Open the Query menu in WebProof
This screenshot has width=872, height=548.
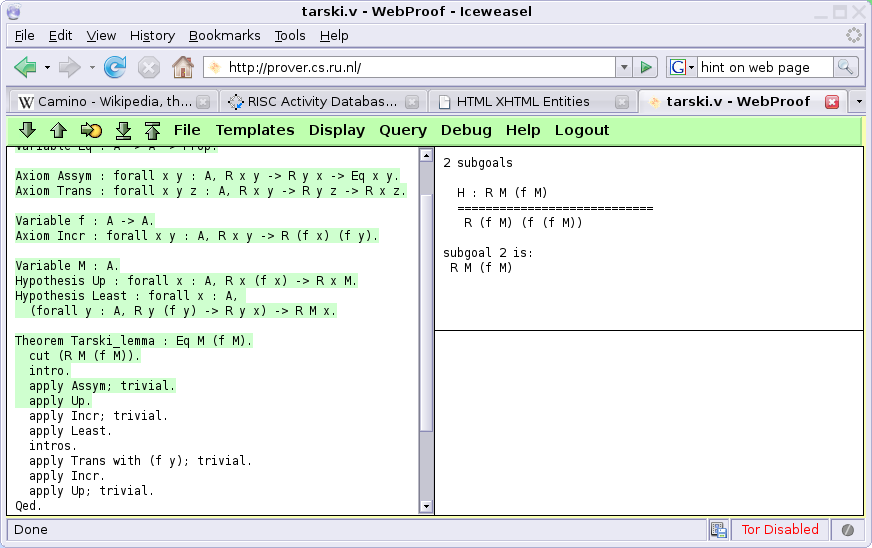(403, 130)
